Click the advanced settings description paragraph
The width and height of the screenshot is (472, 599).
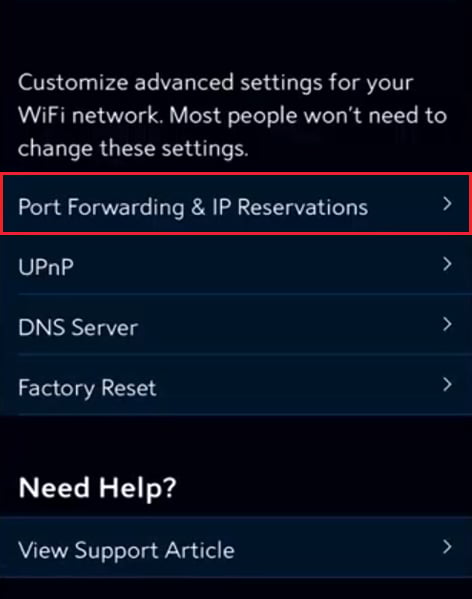tap(232, 116)
